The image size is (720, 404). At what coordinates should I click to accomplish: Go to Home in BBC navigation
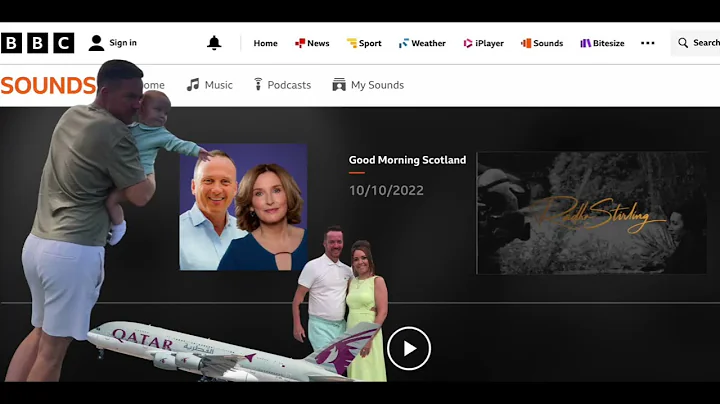265,43
